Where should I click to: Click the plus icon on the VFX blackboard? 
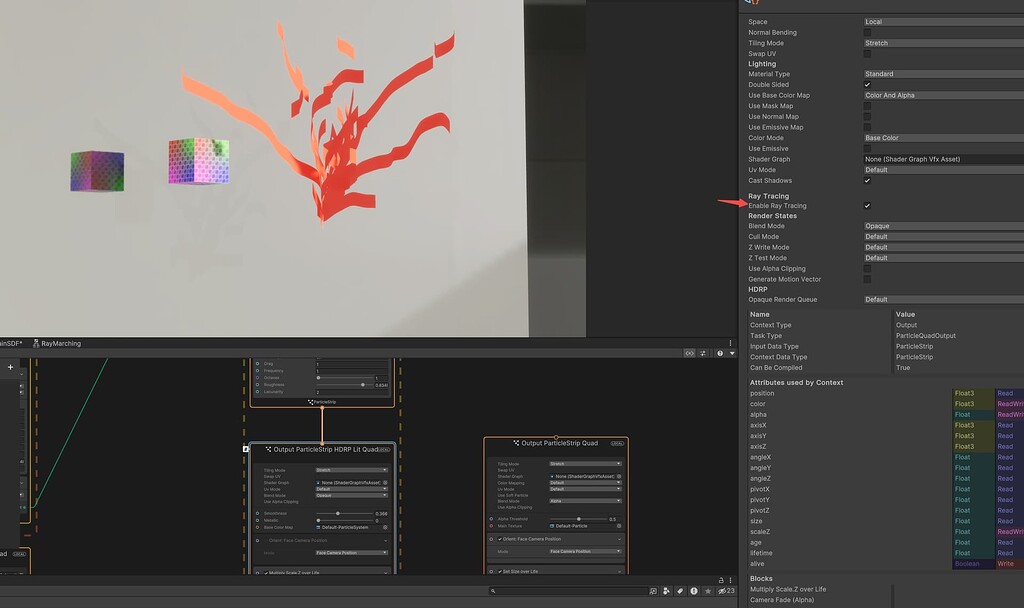point(9,367)
